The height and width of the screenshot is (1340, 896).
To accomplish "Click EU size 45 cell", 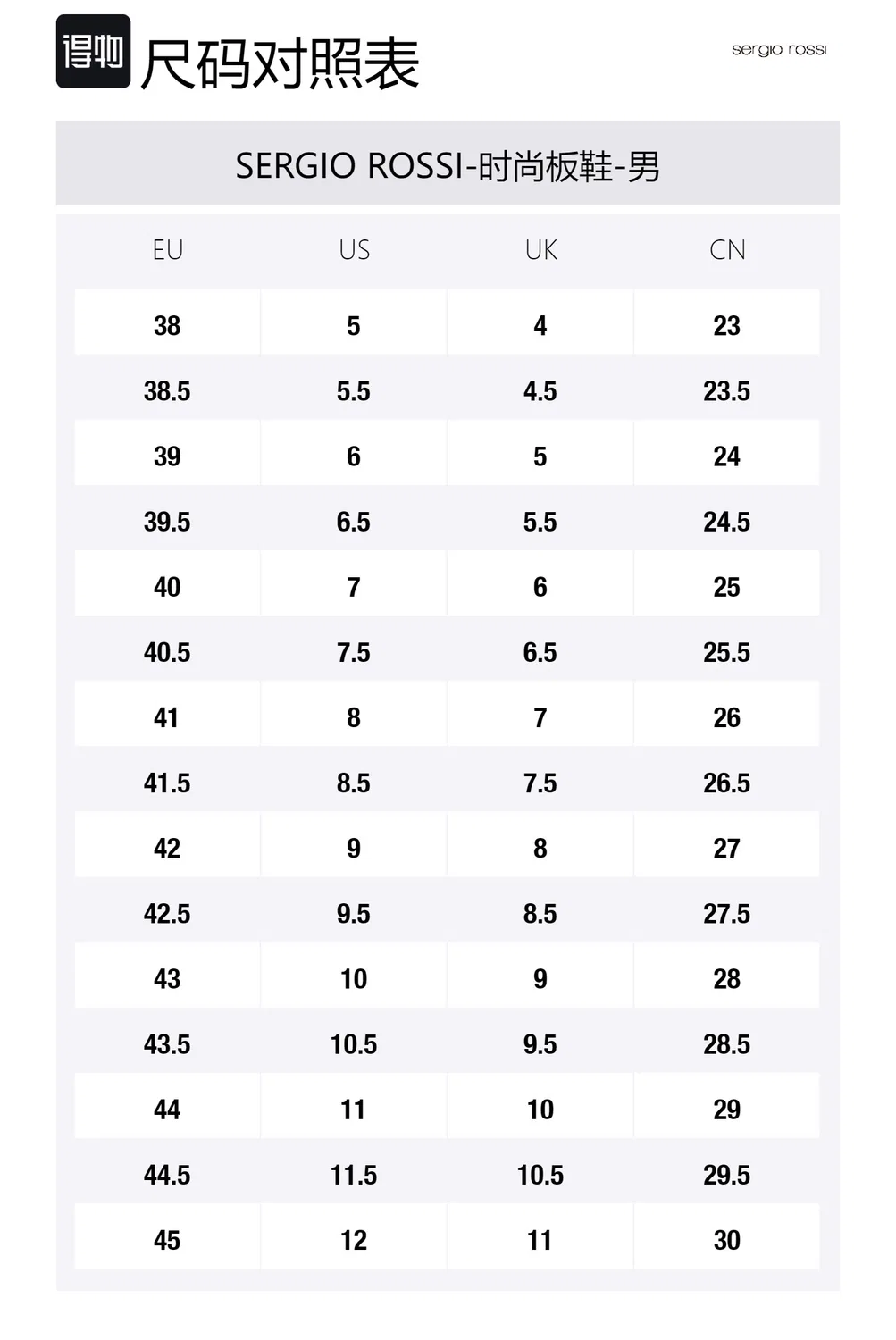I will tap(167, 1236).
